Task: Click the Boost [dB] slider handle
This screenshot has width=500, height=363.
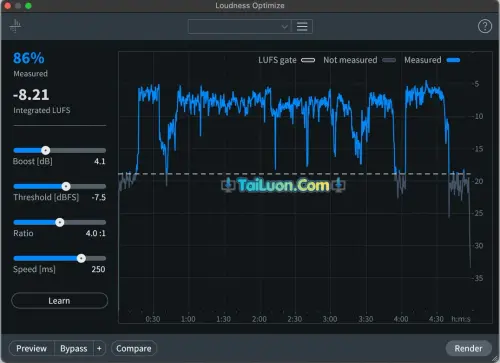Action: point(46,151)
